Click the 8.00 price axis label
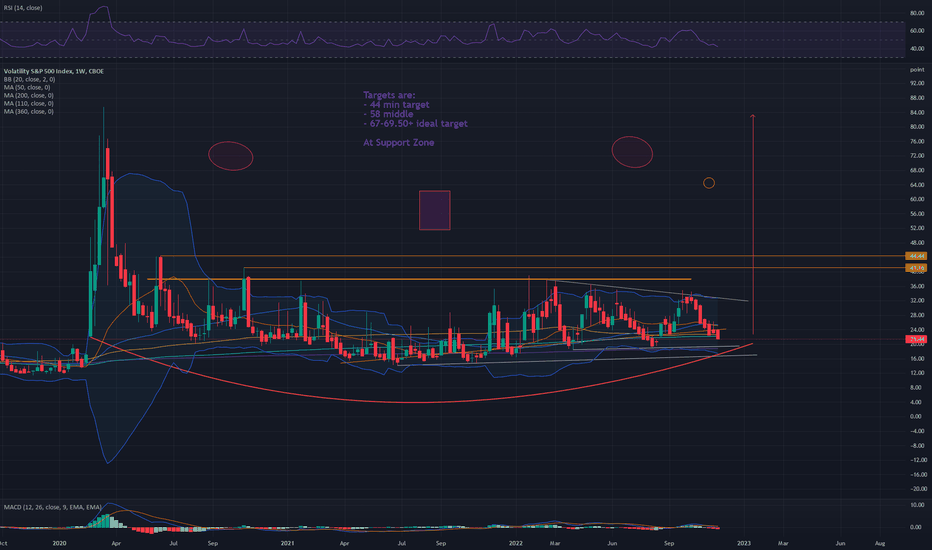The height and width of the screenshot is (550, 932). [x=918, y=388]
